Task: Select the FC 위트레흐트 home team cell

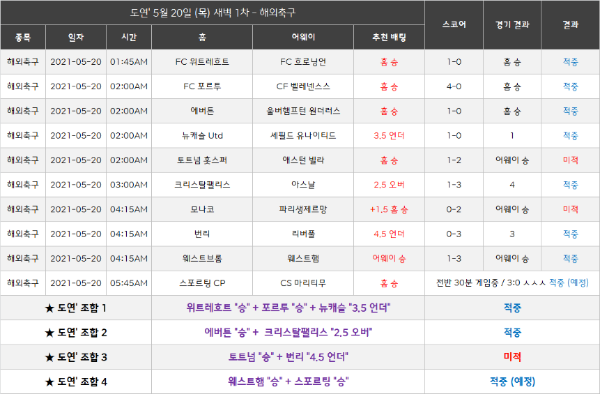Action: click(202, 62)
